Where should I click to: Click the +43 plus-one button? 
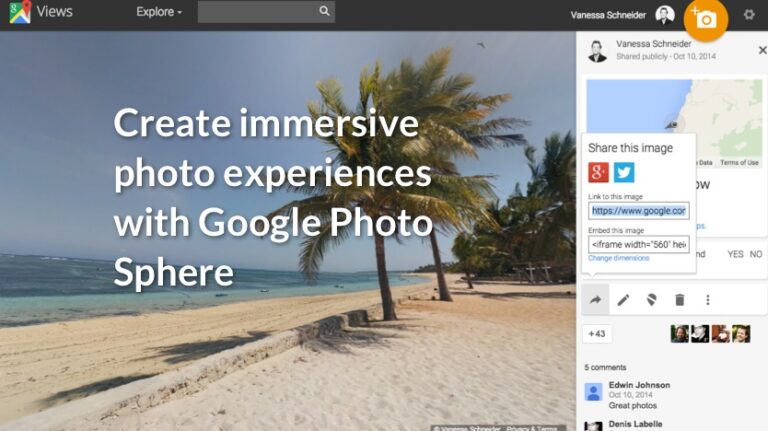[x=597, y=334]
